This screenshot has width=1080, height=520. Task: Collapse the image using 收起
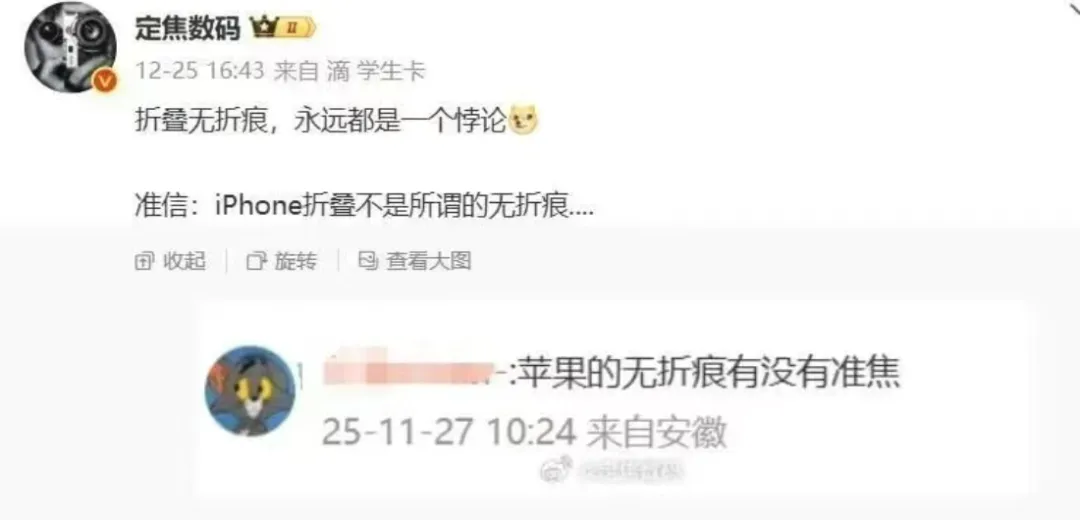tap(170, 261)
